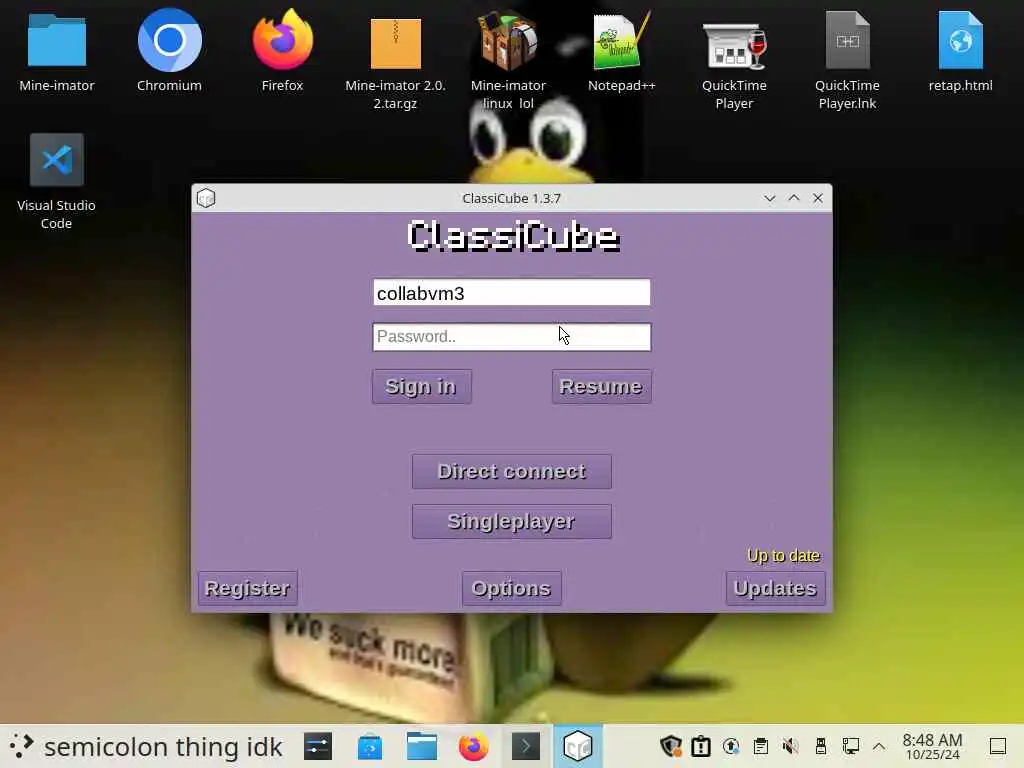Image resolution: width=1024 pixels, height=768 pixels.
Task: Open the system updates tray icon
Action: (x=731, y=746)
